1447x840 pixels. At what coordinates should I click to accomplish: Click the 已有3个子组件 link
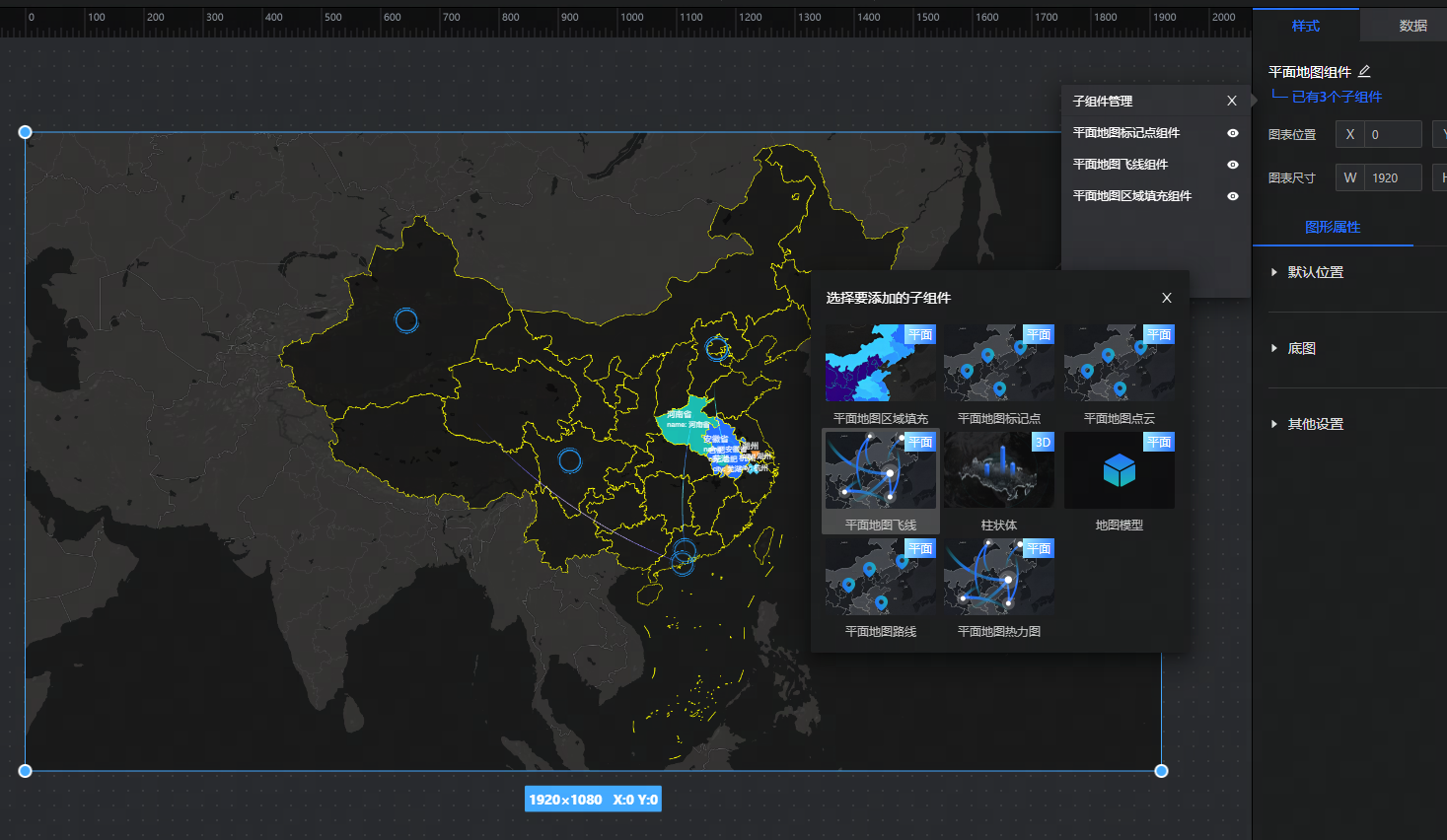pyautogui.click(x=1336, y=97)
